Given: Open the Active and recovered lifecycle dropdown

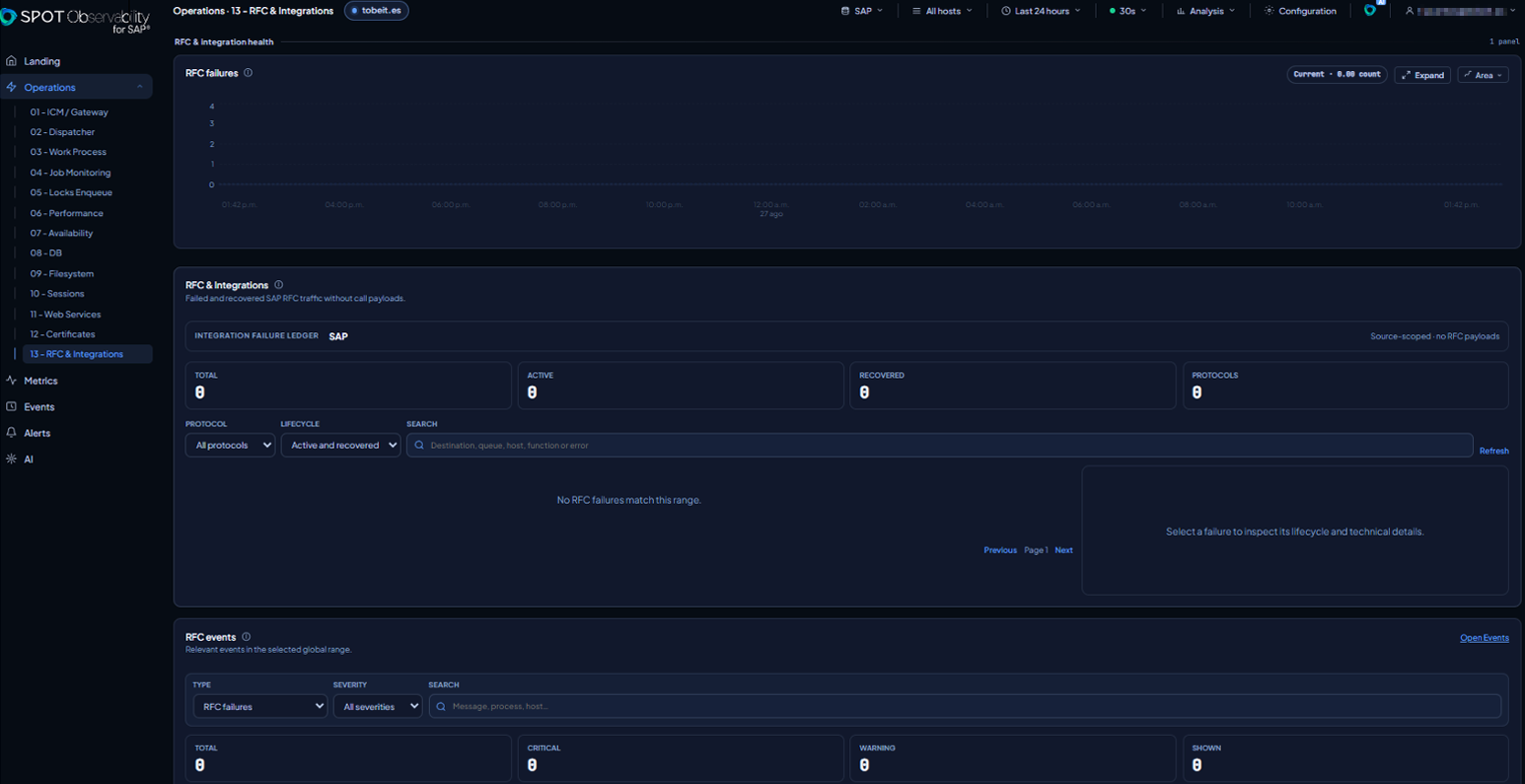Looking at the screenshot, I should (340, 445).
